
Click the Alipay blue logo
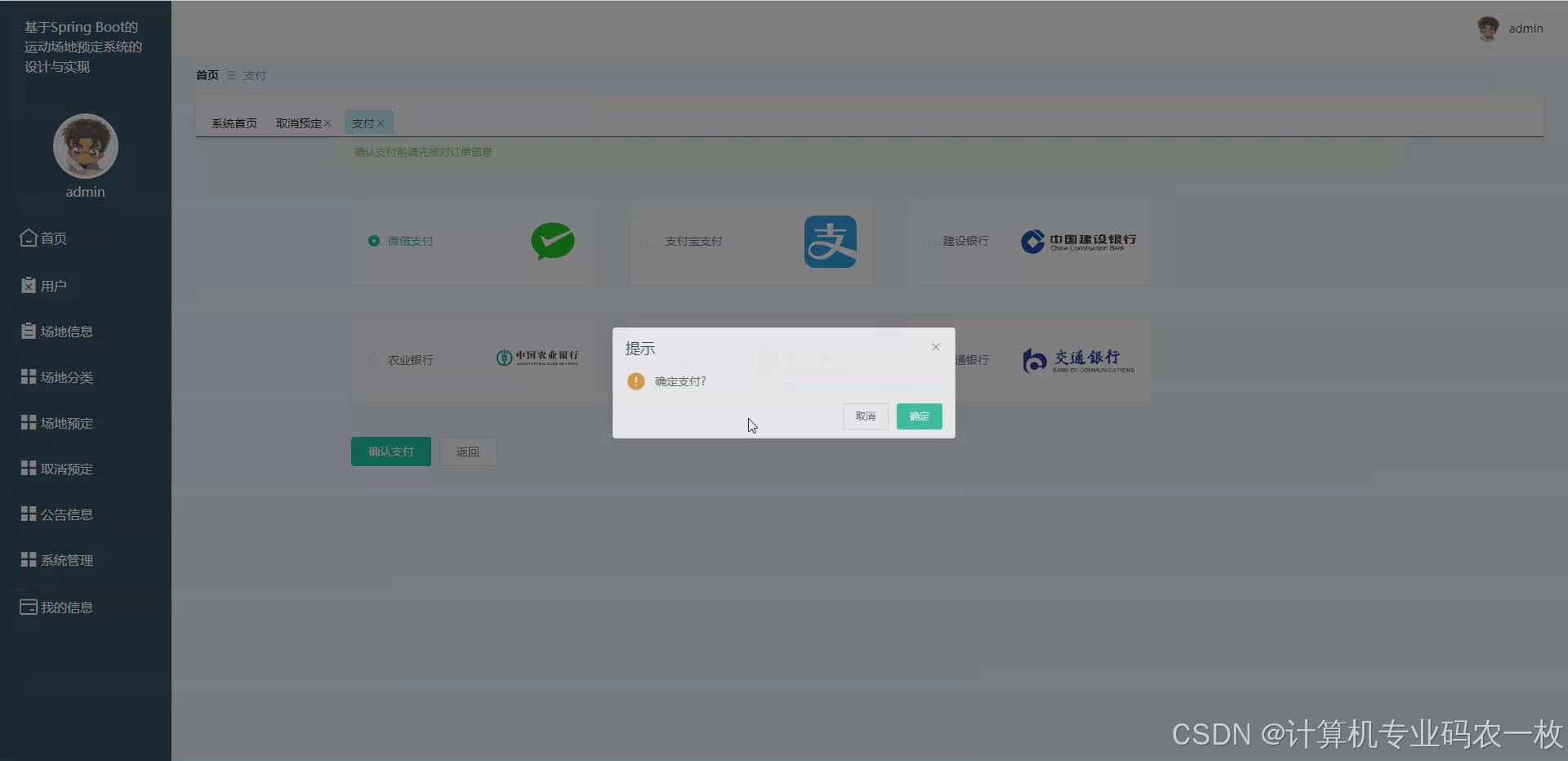point(831,242)
